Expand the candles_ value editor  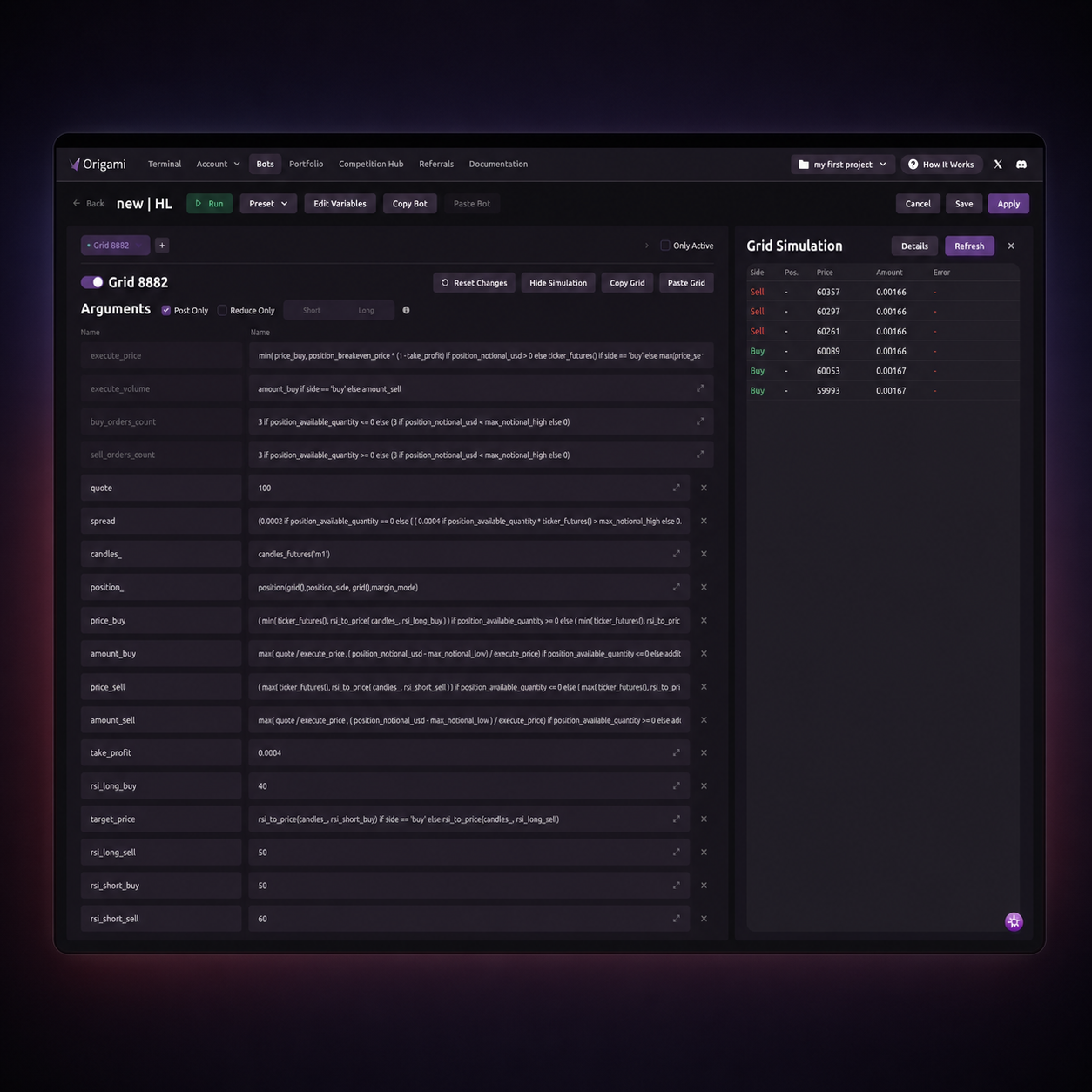click(676, 554)
